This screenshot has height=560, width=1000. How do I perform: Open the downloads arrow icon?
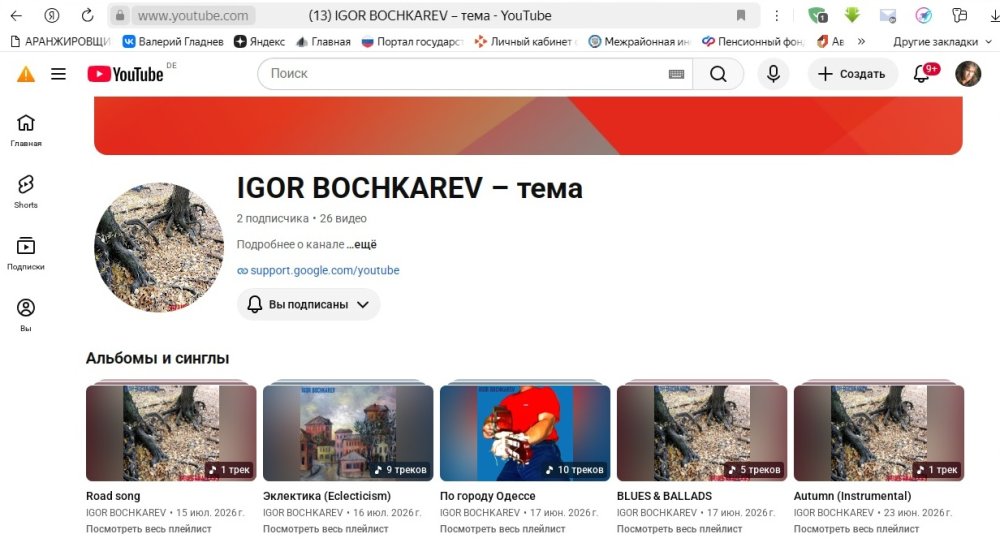coord(994,15)
